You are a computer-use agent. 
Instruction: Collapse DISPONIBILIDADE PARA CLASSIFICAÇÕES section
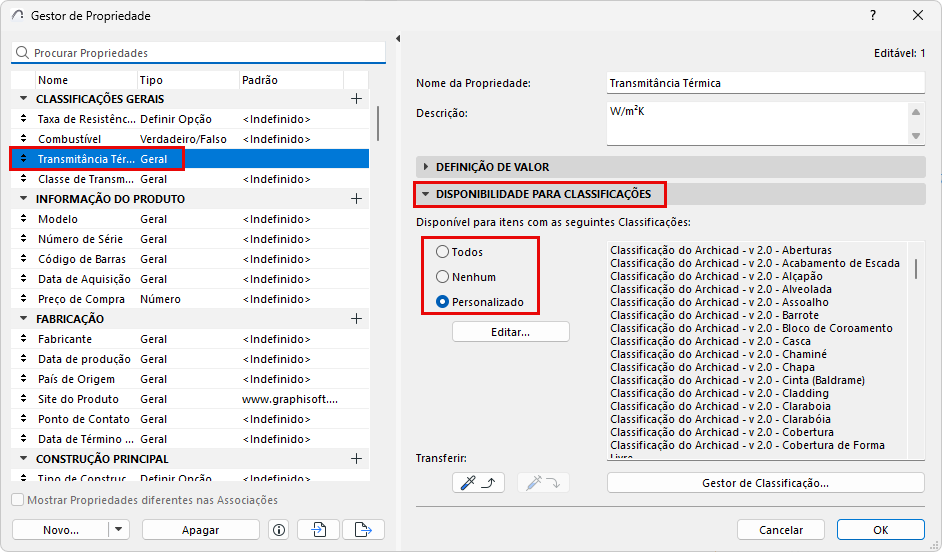pyautogui.click(x=426, y=194)
